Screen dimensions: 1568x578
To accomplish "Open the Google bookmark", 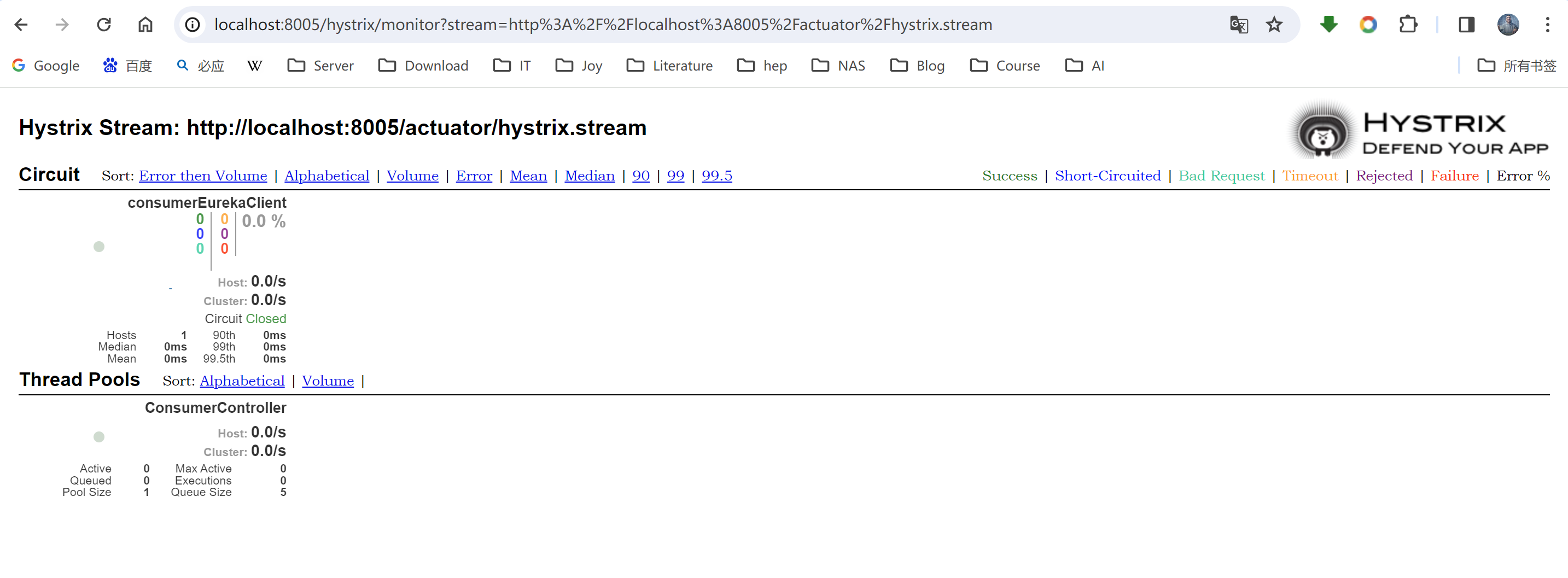I will (x=45, y=66).
